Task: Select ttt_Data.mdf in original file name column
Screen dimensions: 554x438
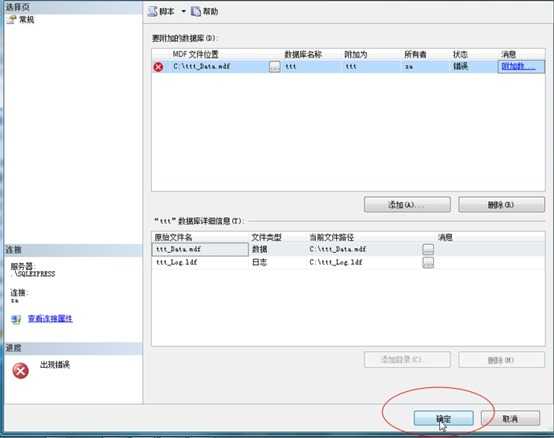Action: [x=200, y=249]
